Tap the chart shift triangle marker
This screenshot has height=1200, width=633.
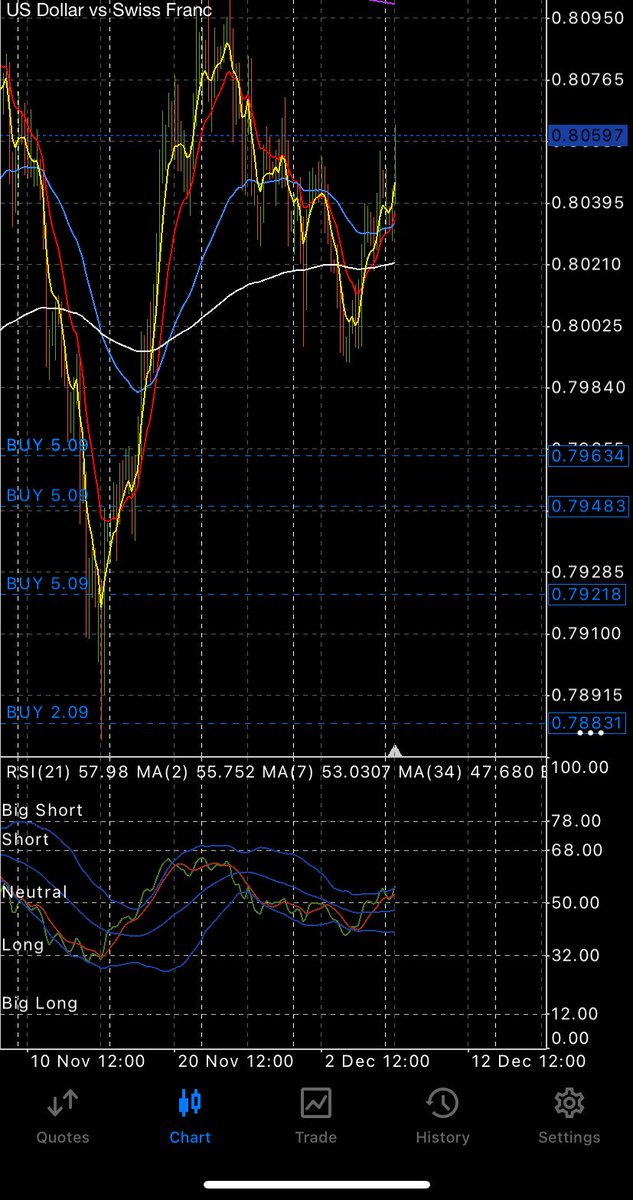pyautogui.click(x=395, y=751)
